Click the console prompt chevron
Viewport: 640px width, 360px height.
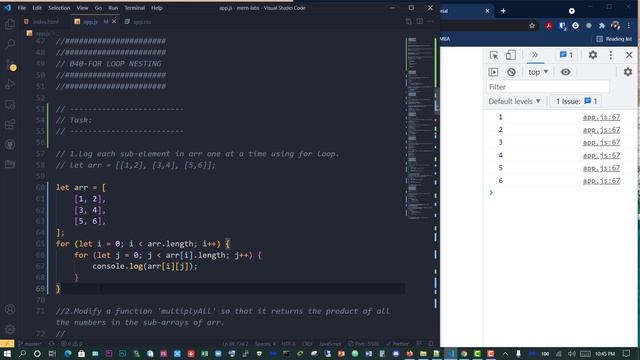[491, 192]
